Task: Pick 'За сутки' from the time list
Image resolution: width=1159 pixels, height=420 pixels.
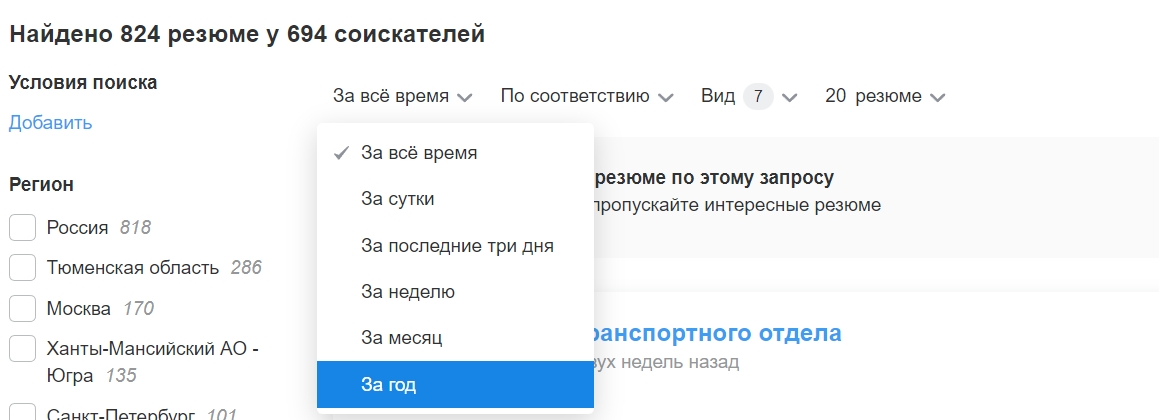Action: pyautogui.click(x=455, y=199)
